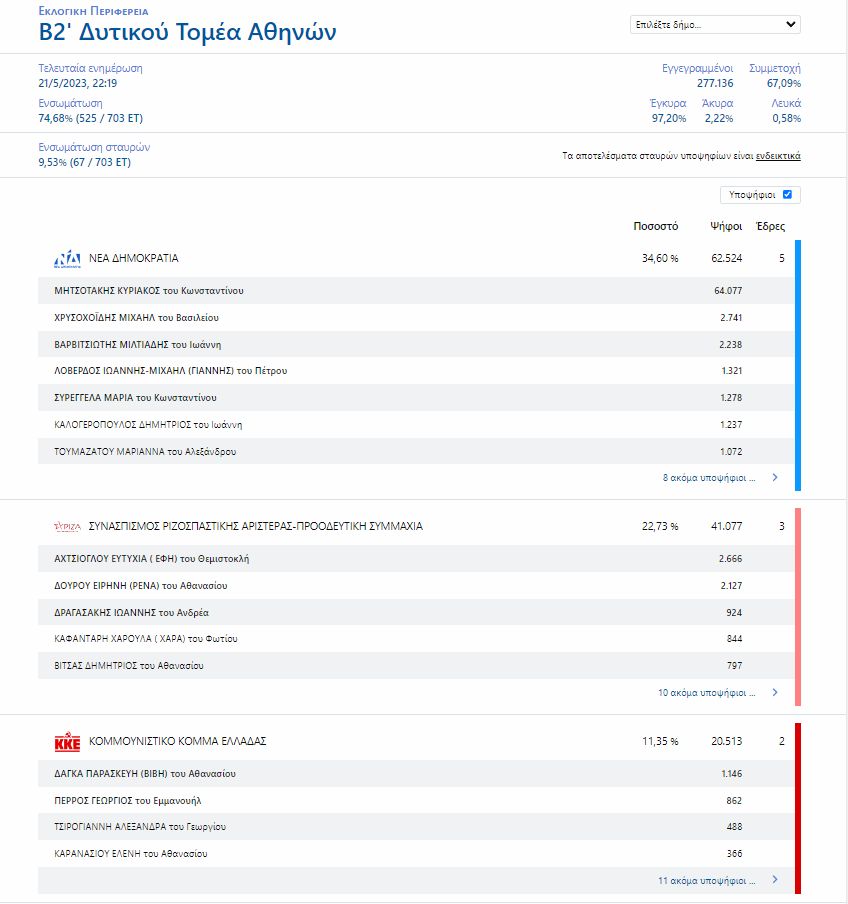Select the Ποσοστό column header
This screenshot has height=904, width=848.
click(656, 226)
